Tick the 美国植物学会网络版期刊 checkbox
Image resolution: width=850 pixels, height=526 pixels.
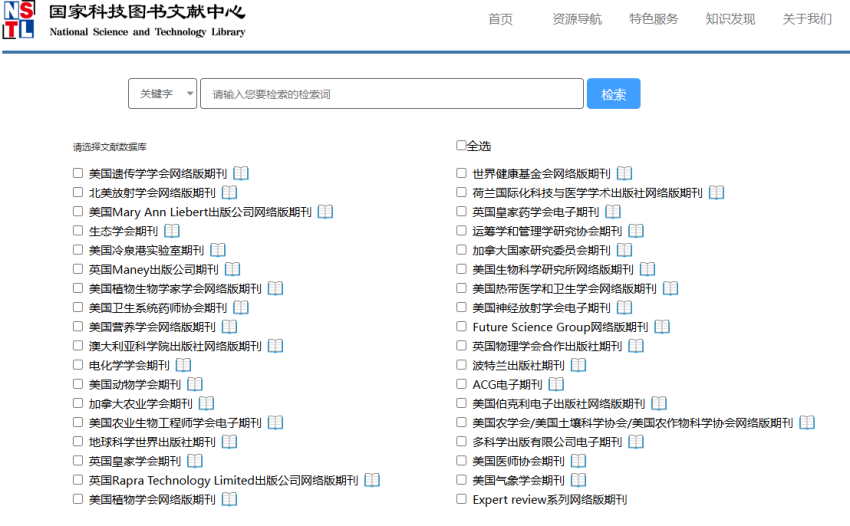coord(78,499)
